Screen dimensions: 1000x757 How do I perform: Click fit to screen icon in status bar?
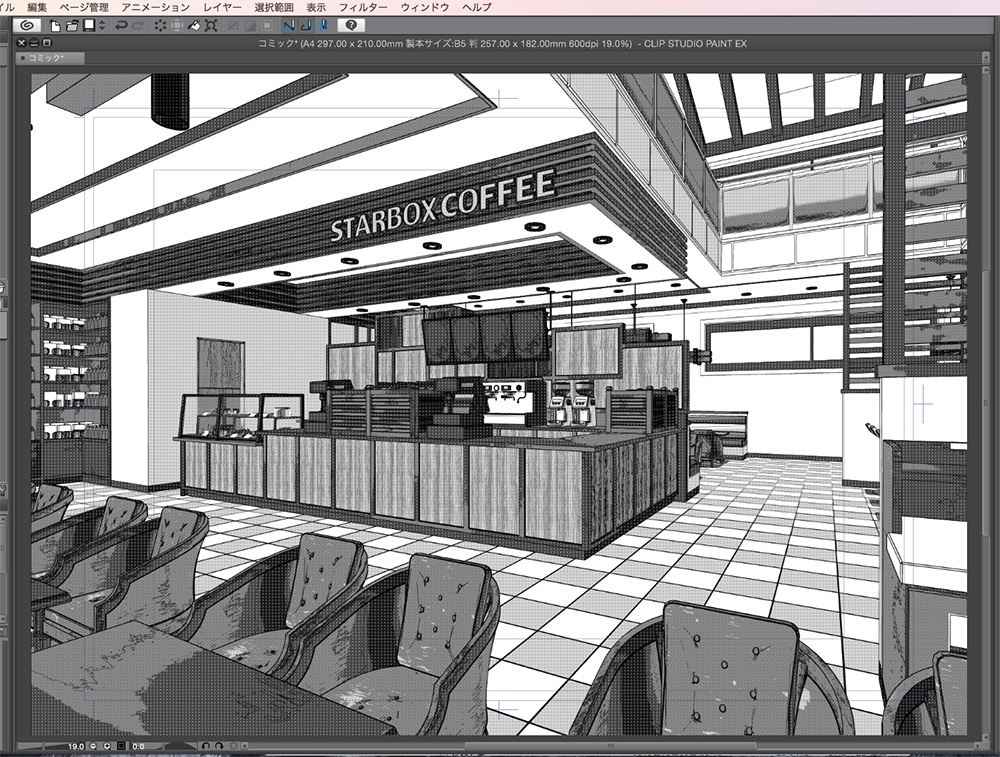(121, 746)
